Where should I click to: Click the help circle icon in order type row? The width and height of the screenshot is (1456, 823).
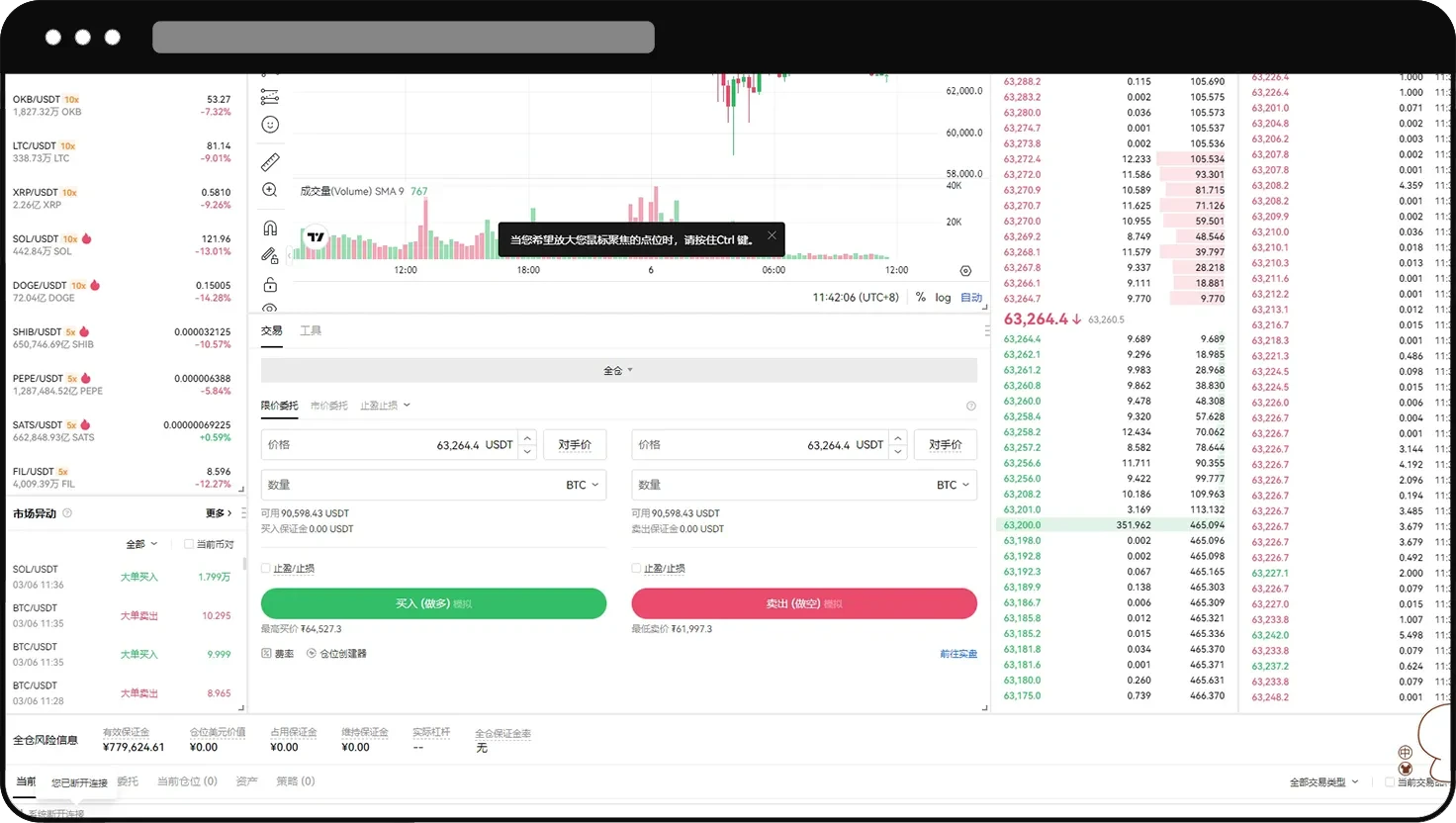970,406
